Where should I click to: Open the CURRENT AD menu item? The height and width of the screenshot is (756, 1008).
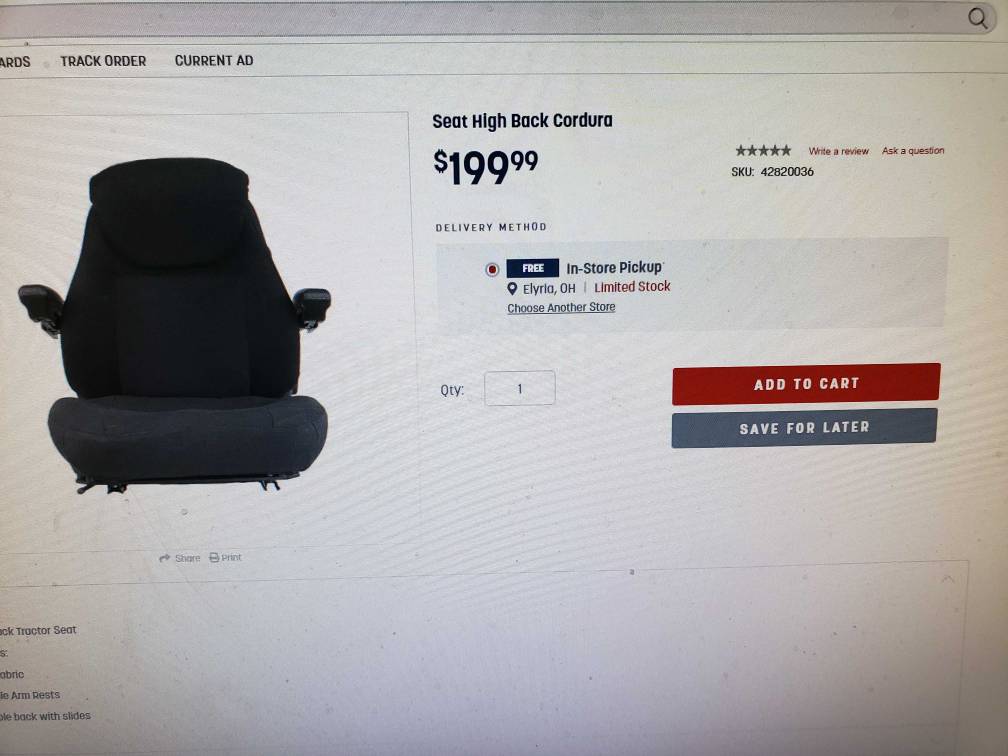[x=214, y=60]
